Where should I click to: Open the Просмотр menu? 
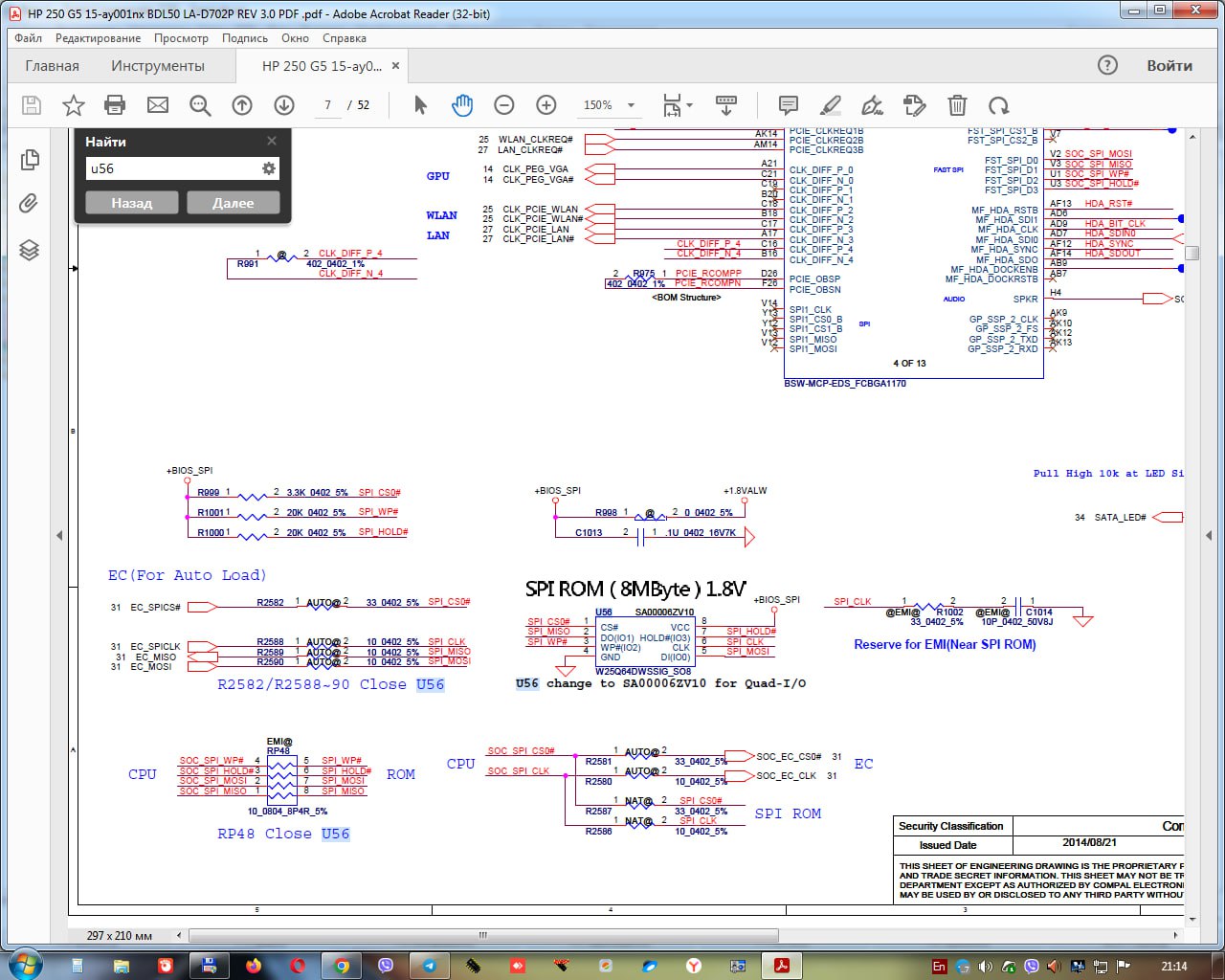[x=181, y=38]
